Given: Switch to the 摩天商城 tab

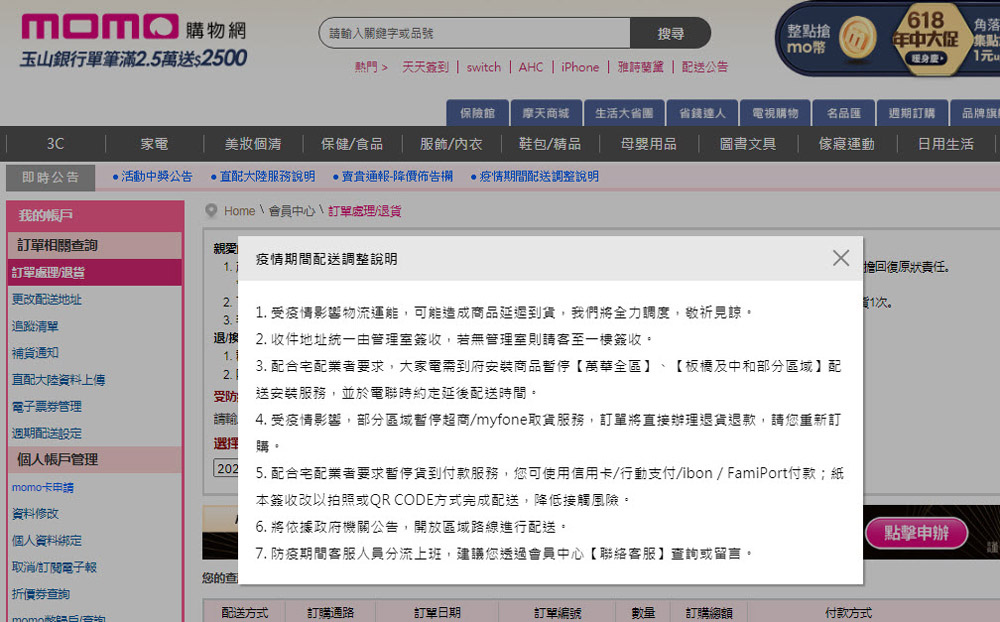Looking at the screenshot, I should click(x=546, y=113).
